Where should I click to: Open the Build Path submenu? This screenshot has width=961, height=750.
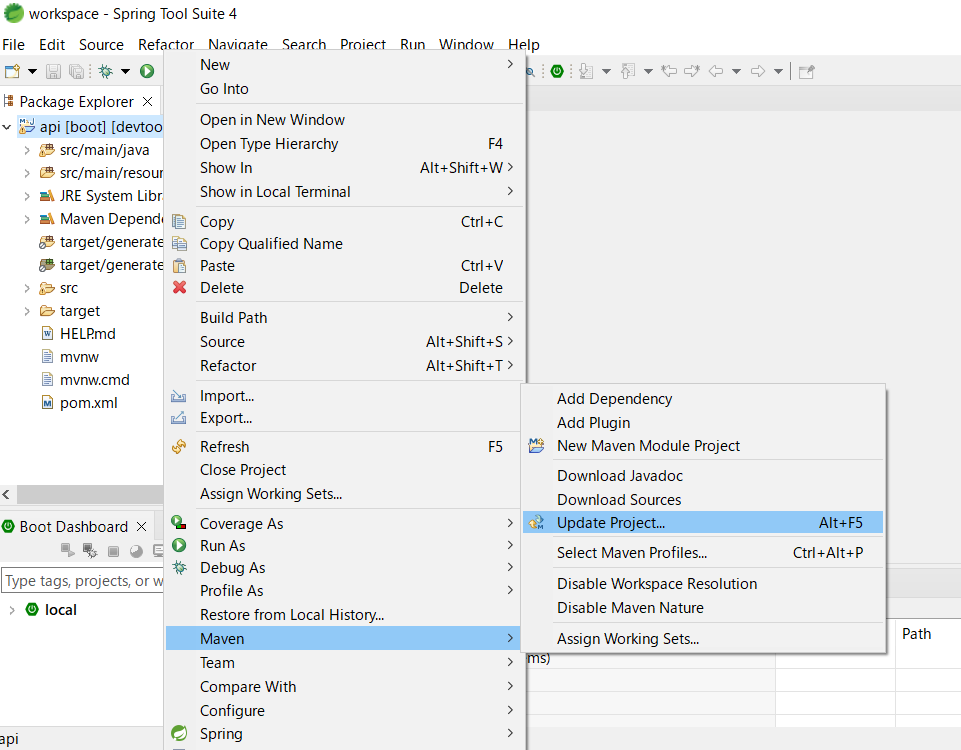(x=344, y=318)
